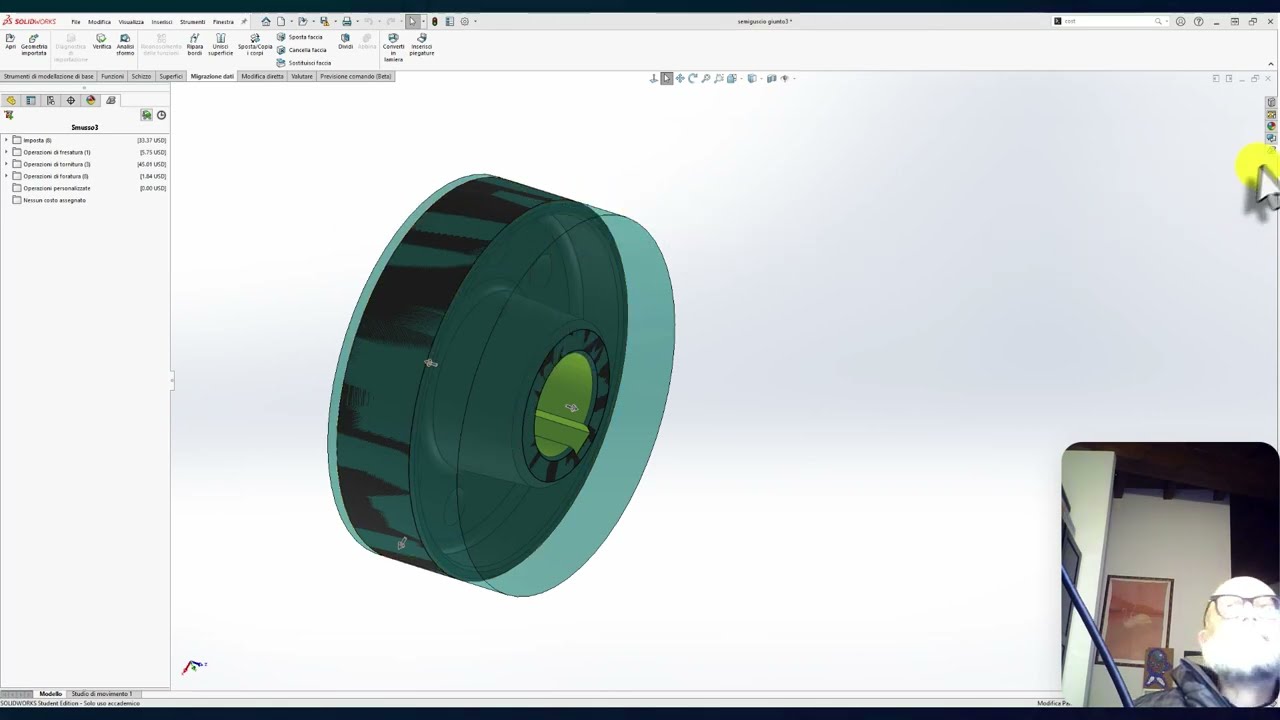The width and height of the screenshot is (1280, 720).
Task: Switch to the Funzioni tab
Action: (112, 76)
